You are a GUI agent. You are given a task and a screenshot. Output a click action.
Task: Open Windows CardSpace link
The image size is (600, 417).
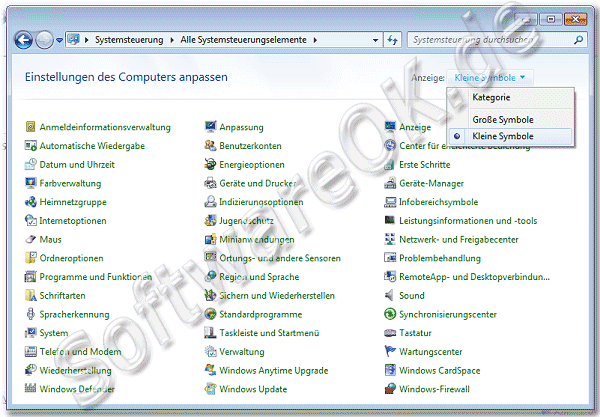pyautogui.click(x=439, y=370)
